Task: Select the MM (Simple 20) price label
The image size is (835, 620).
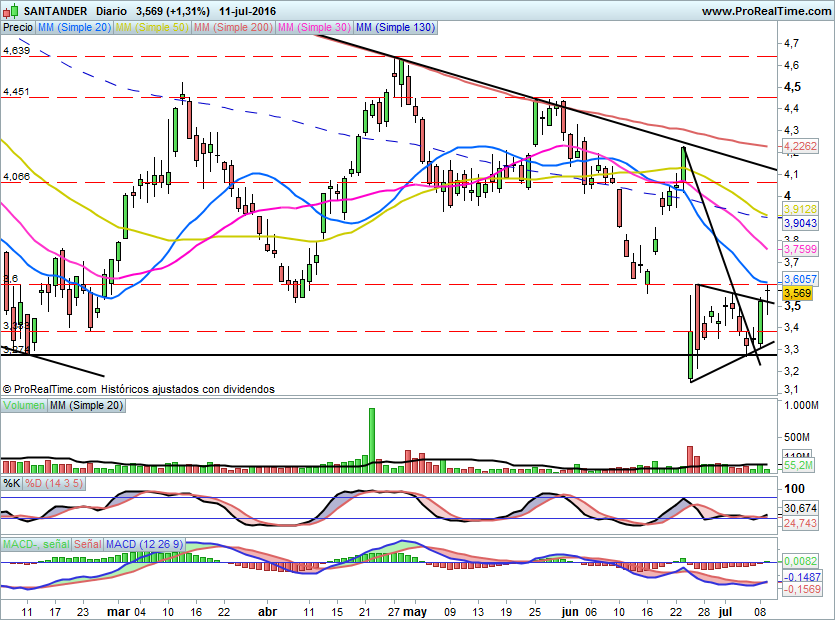Action: pyautogui.click(x=75, y=27)
